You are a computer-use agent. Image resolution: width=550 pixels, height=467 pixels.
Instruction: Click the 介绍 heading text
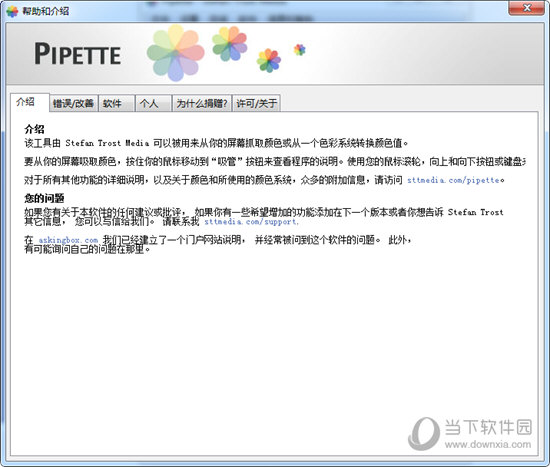tap(34, 129)
